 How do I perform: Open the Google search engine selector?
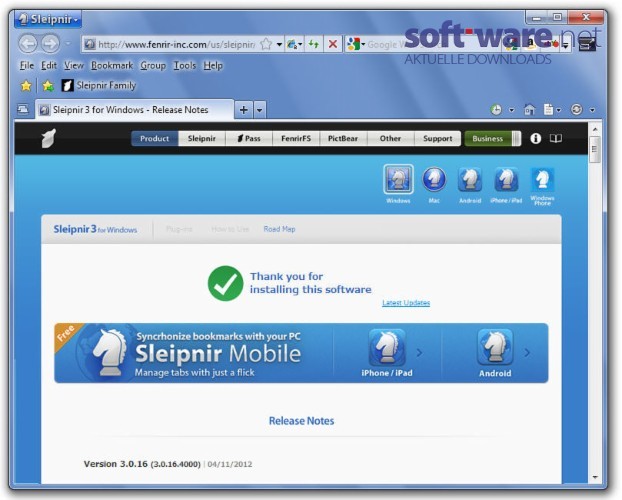click(x=355, y=44)
